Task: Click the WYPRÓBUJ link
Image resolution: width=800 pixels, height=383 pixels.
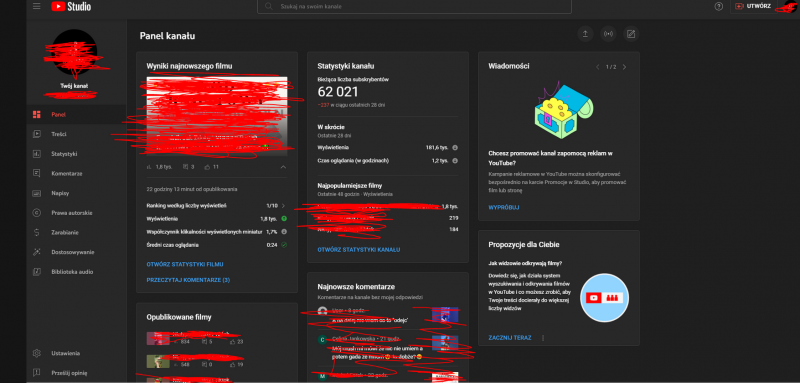Action: click(x=504, y=208)
